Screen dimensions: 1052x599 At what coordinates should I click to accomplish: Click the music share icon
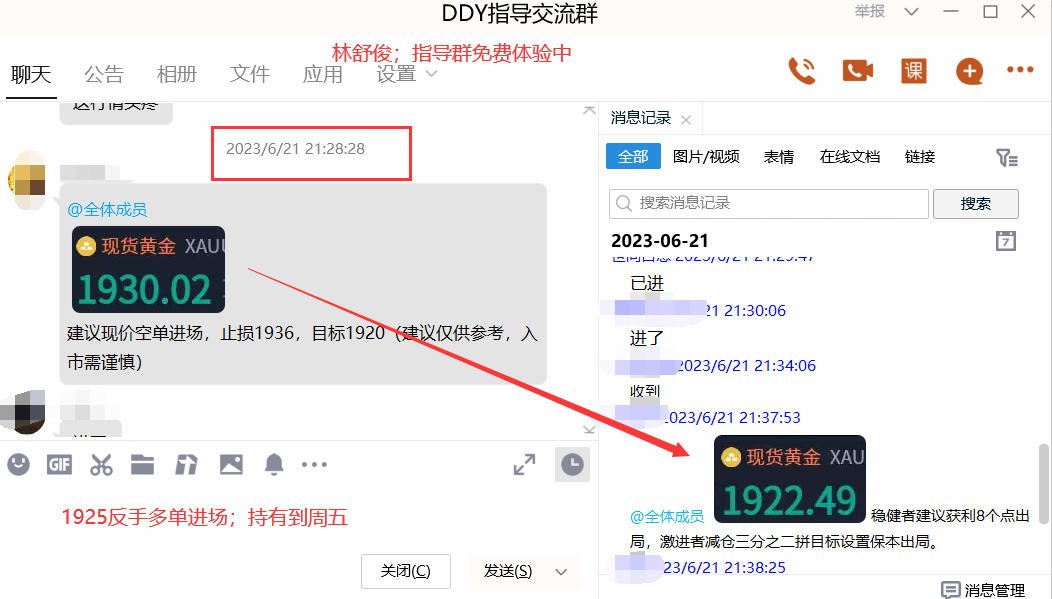[187, 464]
